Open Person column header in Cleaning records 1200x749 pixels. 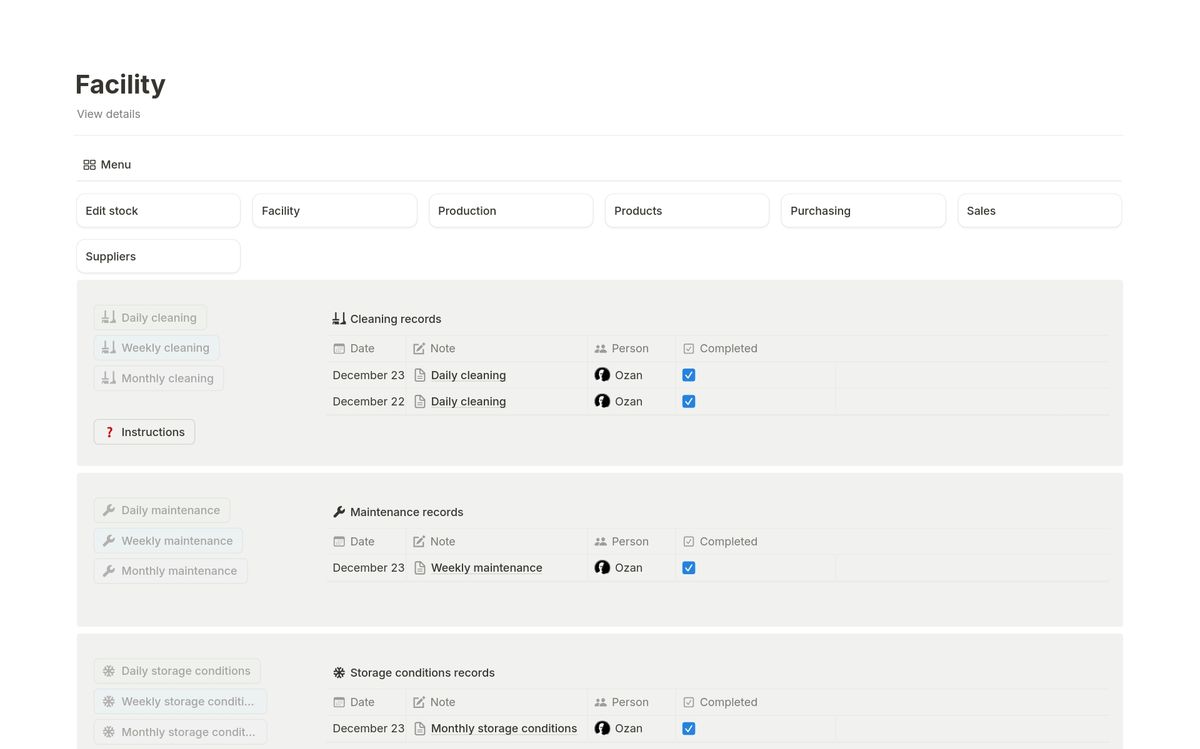pyautogui.click(x=630, y=349)
